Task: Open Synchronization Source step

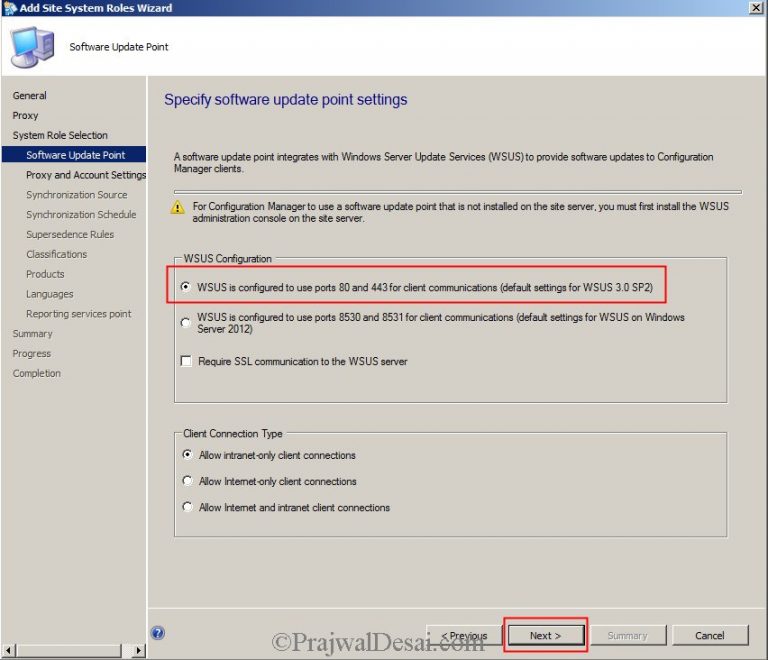Action: (77, 195)
